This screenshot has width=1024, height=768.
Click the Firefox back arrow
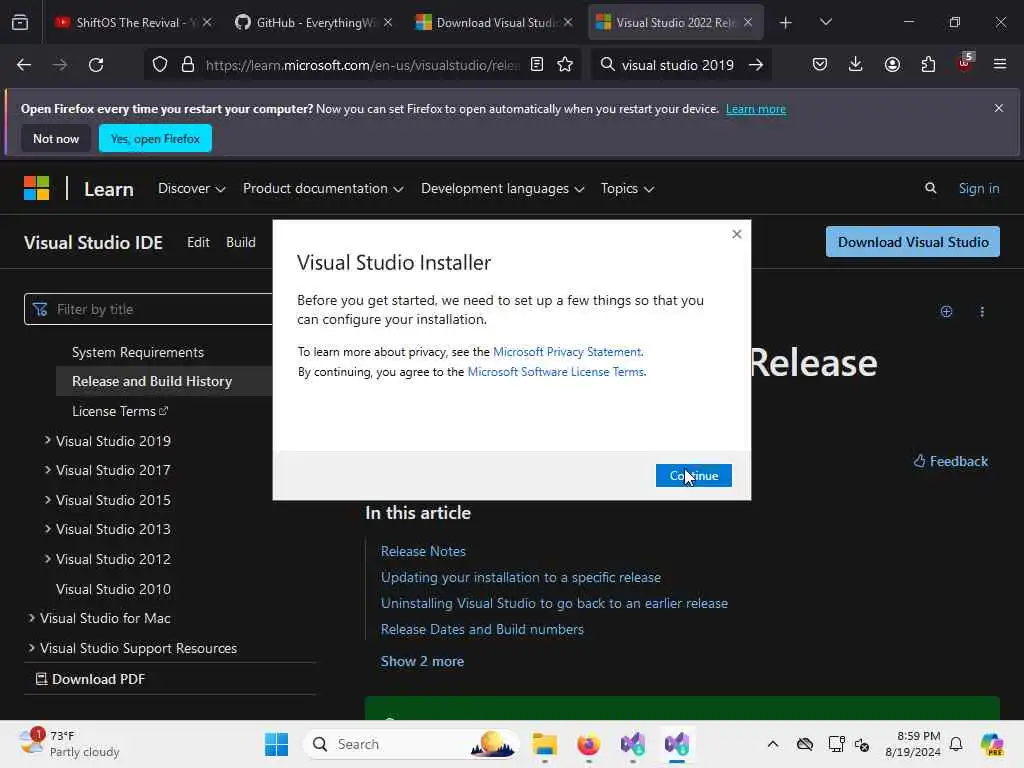click(x=24, y=65)
